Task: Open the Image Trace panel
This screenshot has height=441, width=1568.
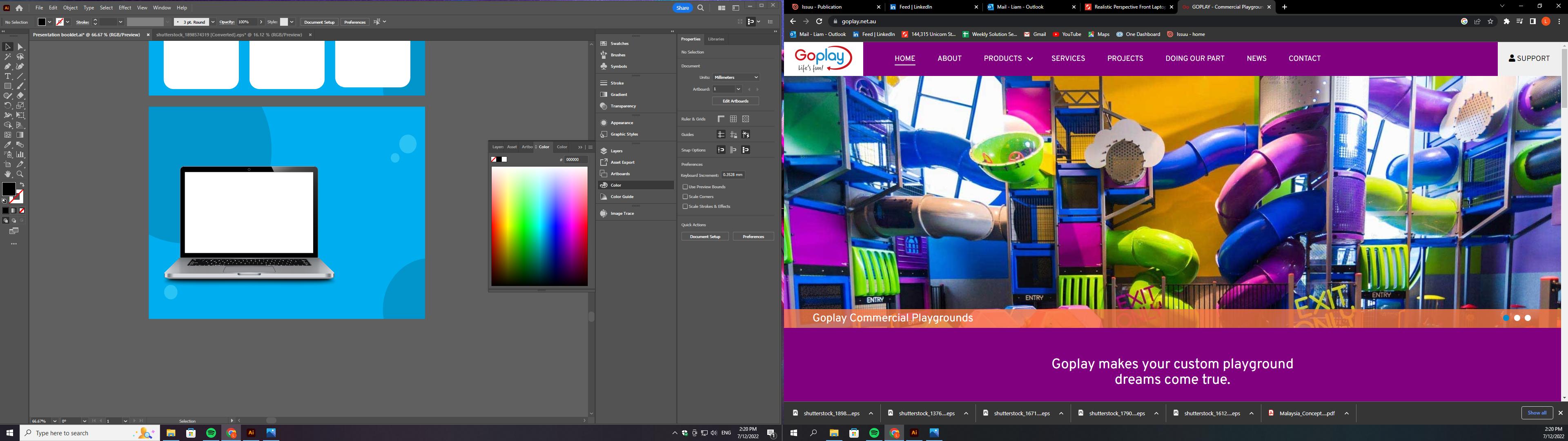Action: pos(621,213)
